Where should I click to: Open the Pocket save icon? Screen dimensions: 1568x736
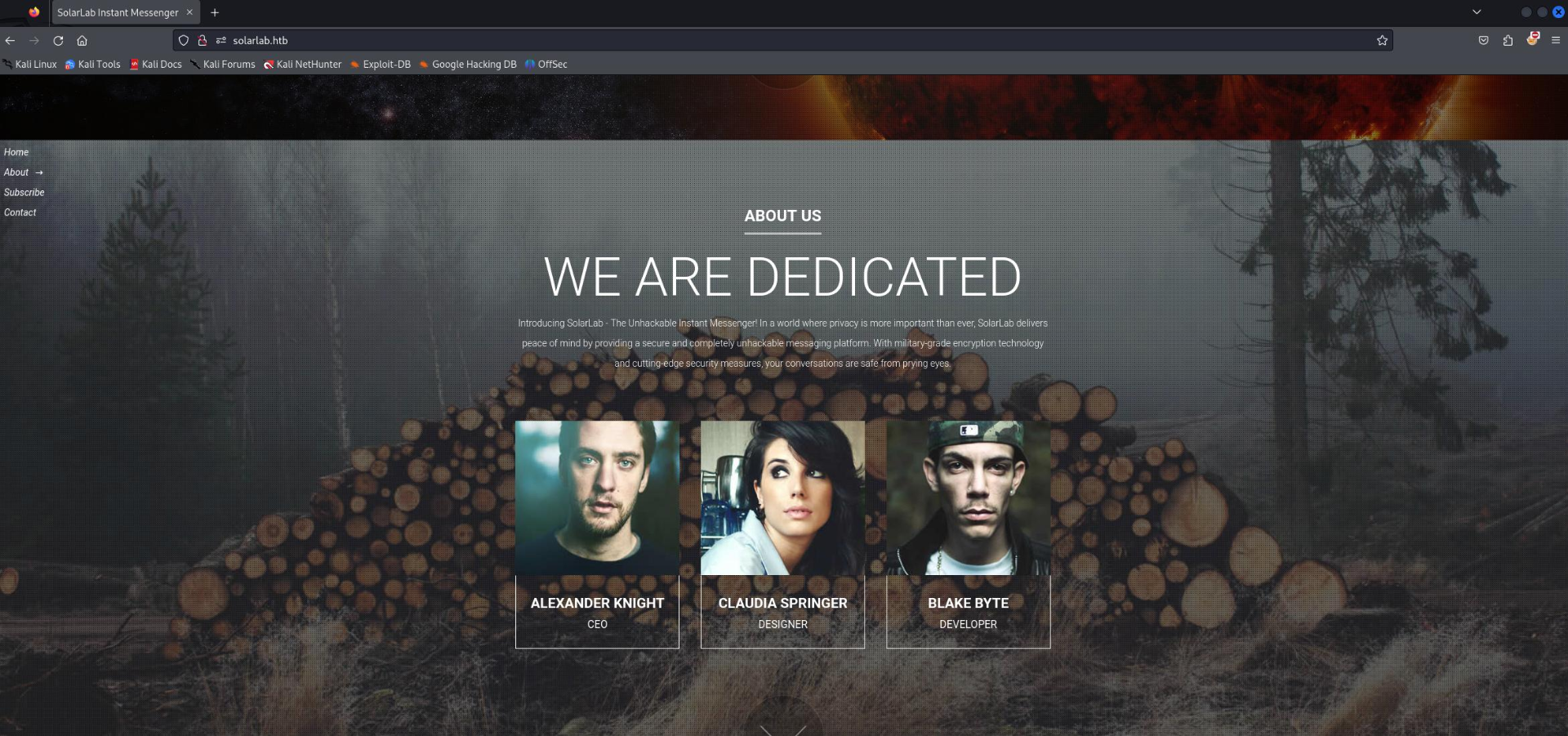click(1483, 40)
